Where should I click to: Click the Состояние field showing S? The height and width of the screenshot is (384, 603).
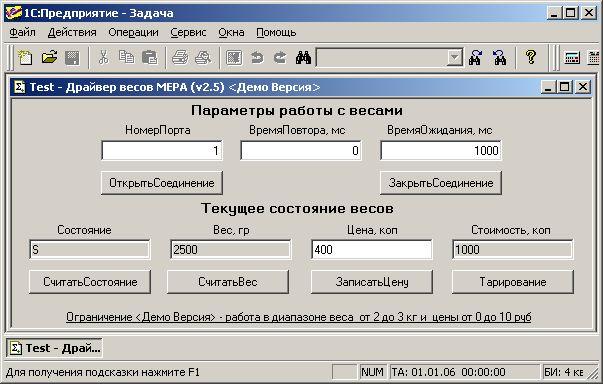(90, 250)
